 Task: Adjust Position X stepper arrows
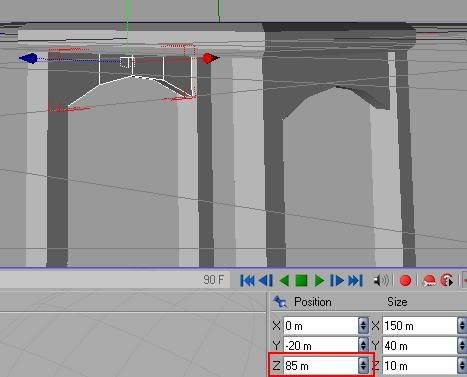pyautogui.click(x=363, y=326)
